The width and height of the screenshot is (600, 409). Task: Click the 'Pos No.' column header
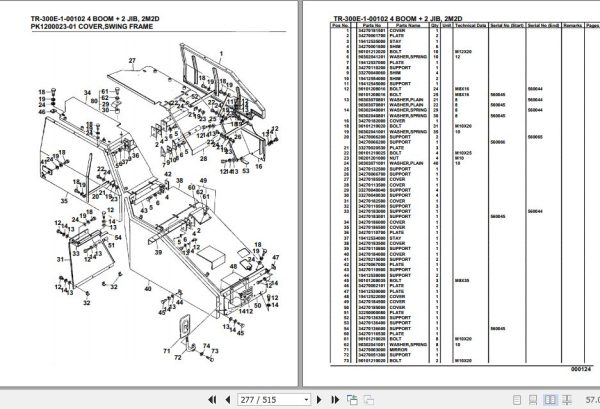coord(340,25)
